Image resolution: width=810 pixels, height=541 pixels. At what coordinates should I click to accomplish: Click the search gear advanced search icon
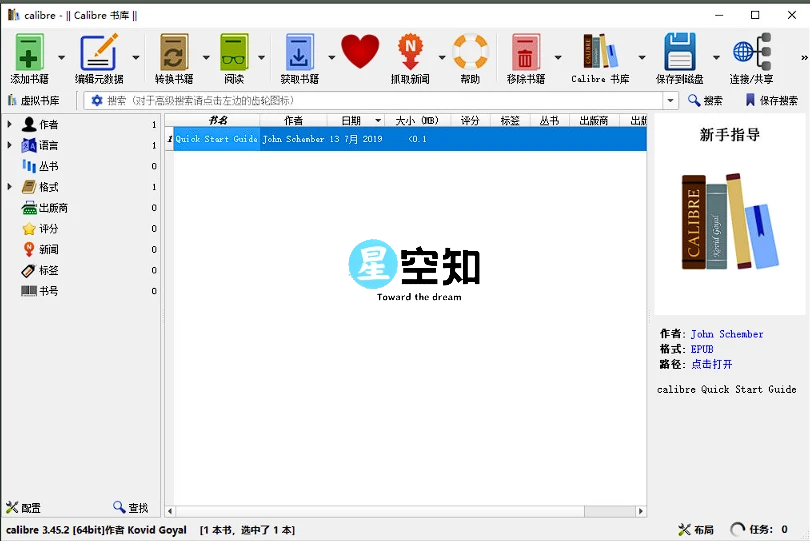(97, 100)
